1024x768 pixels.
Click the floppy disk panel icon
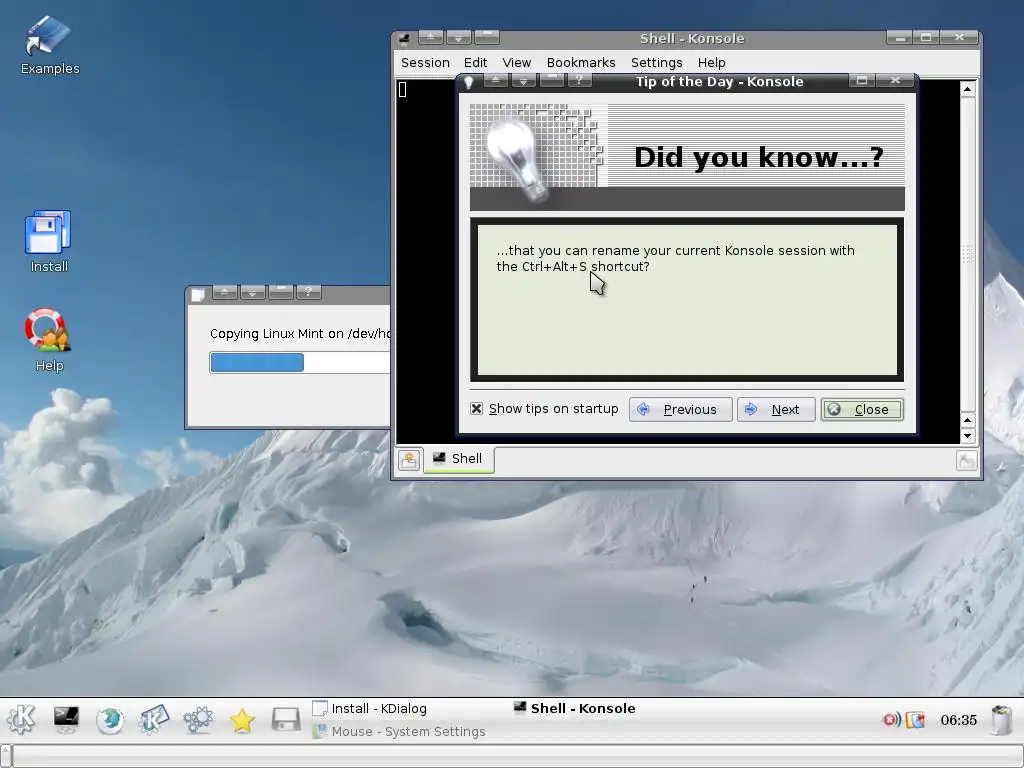[285, 719]
